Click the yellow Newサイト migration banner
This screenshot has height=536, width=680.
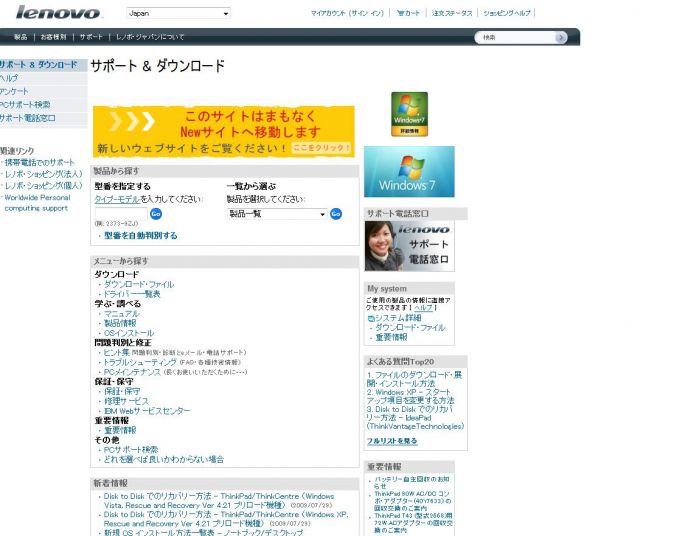pos(224,131)
